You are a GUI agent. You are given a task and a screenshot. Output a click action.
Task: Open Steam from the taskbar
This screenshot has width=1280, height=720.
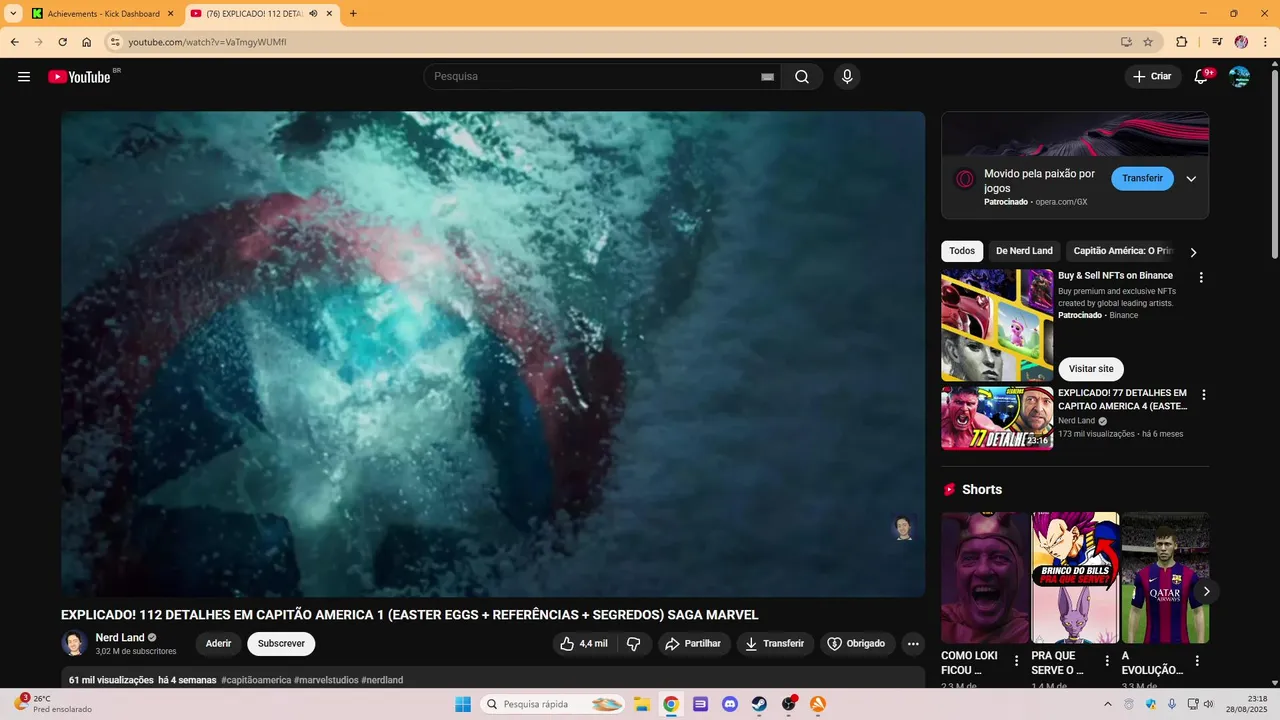(759, 704)
